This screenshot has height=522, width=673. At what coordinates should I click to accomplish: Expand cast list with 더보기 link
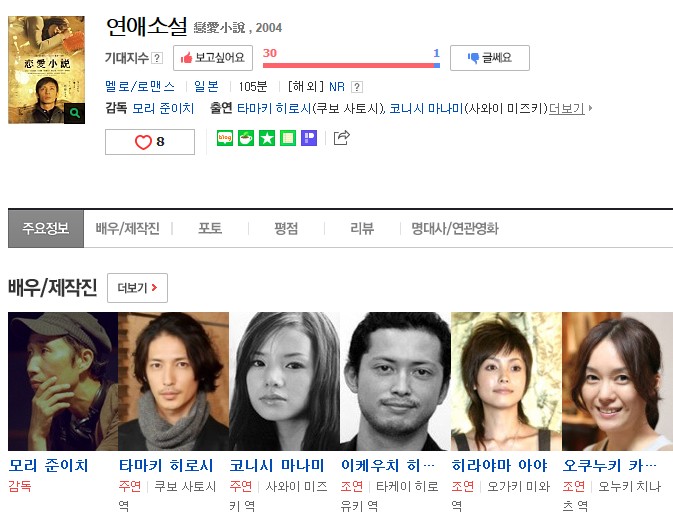tap(567, 108)
